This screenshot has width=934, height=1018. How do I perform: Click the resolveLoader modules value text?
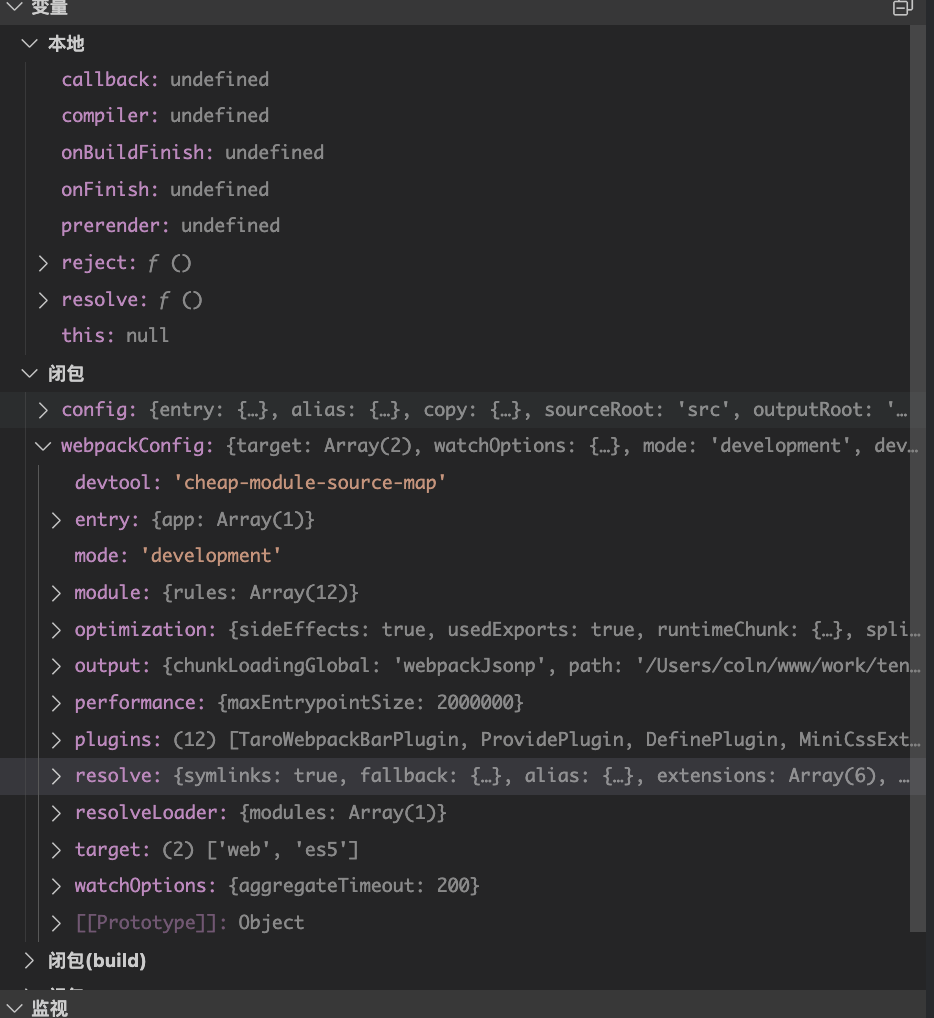click(x=343, y=813)
